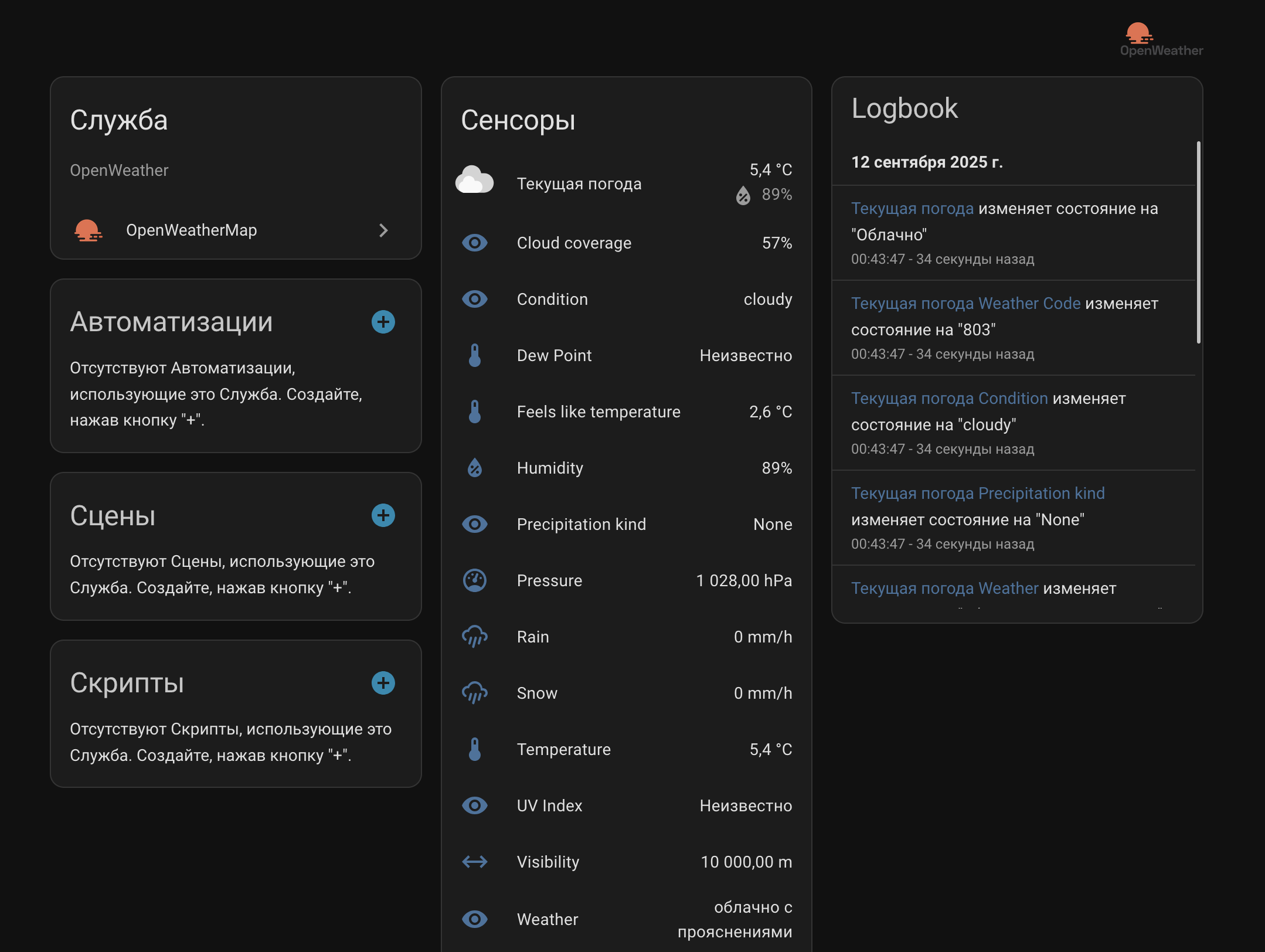This screenshot has height=952, width=1265.
Task: Open Текущая погода Precipitation kind logbook link
Action: coord(977,494)
